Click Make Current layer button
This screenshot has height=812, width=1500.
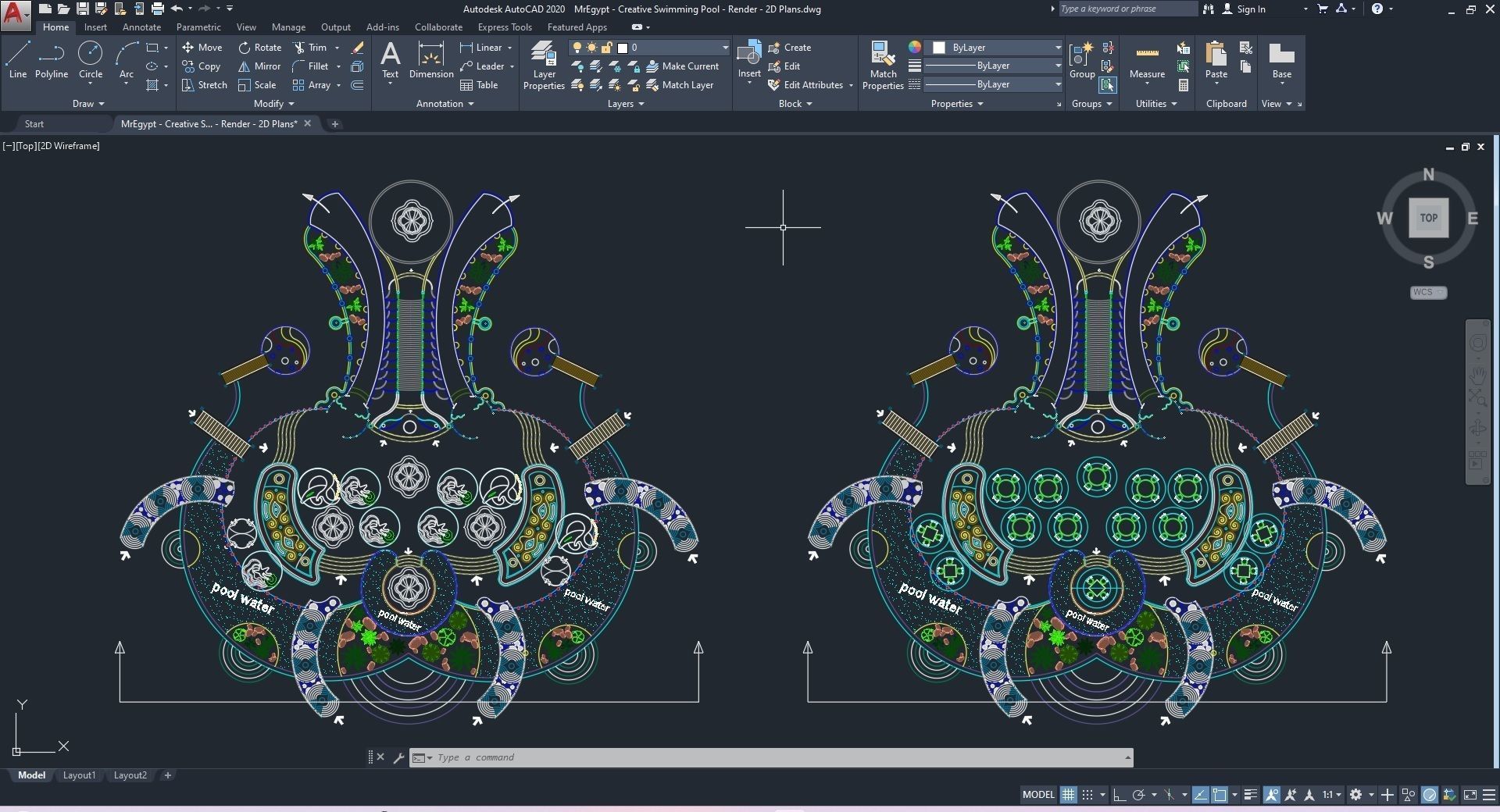(x=682, y=66)
